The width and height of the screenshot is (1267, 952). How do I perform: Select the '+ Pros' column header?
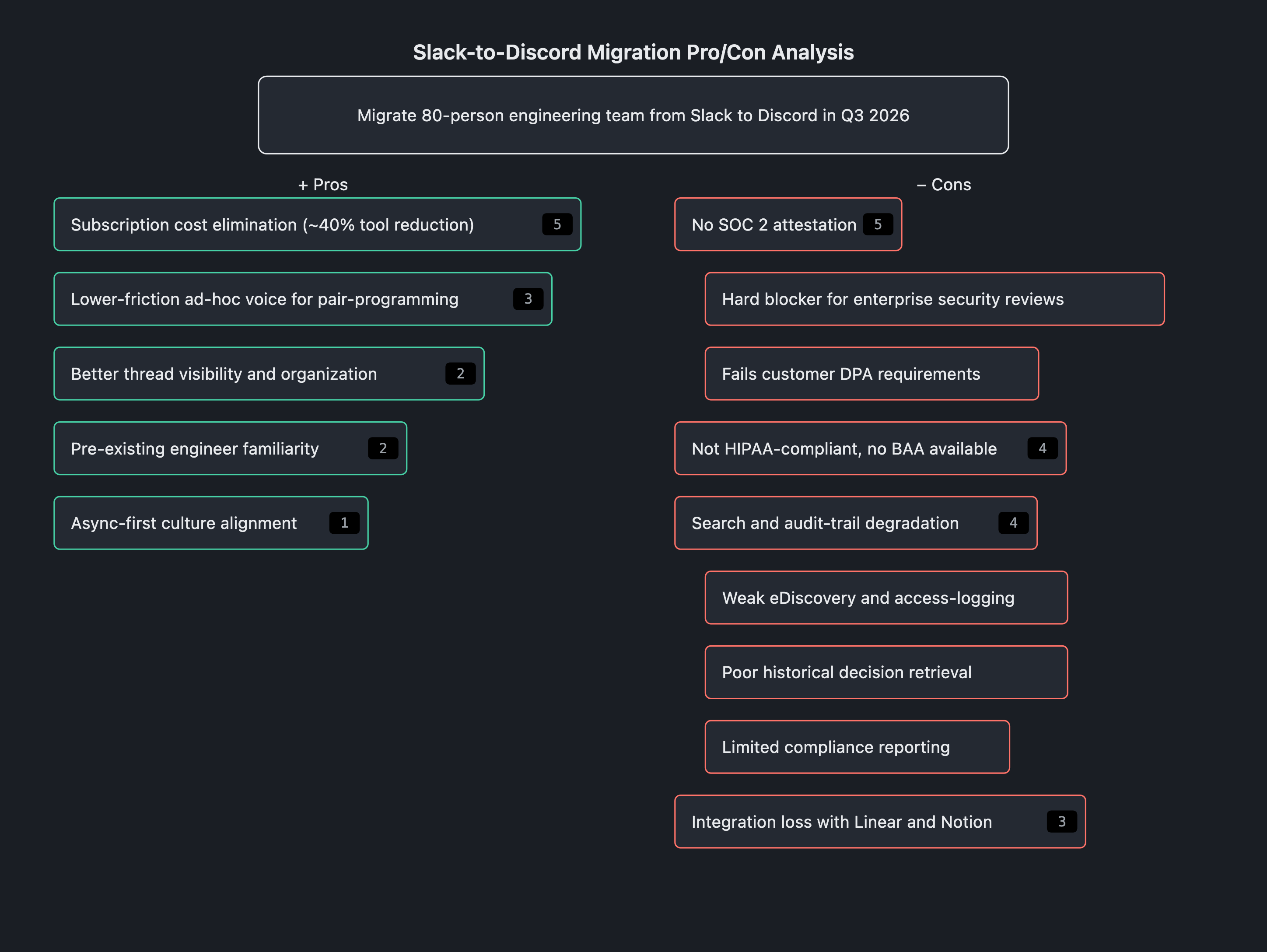[x=323, y=185]
